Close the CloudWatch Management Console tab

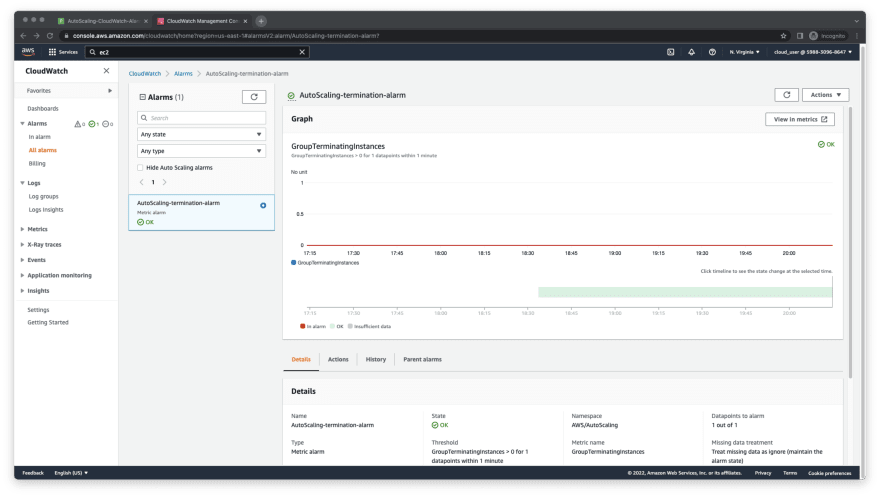coord(245,21)
